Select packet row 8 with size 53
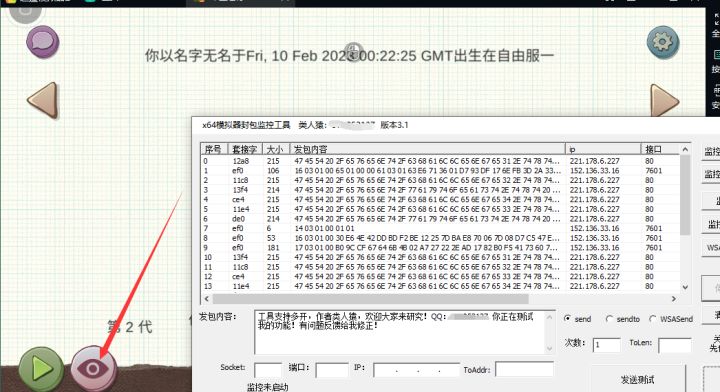Screen dimensions: 720x392 (440, 238)
